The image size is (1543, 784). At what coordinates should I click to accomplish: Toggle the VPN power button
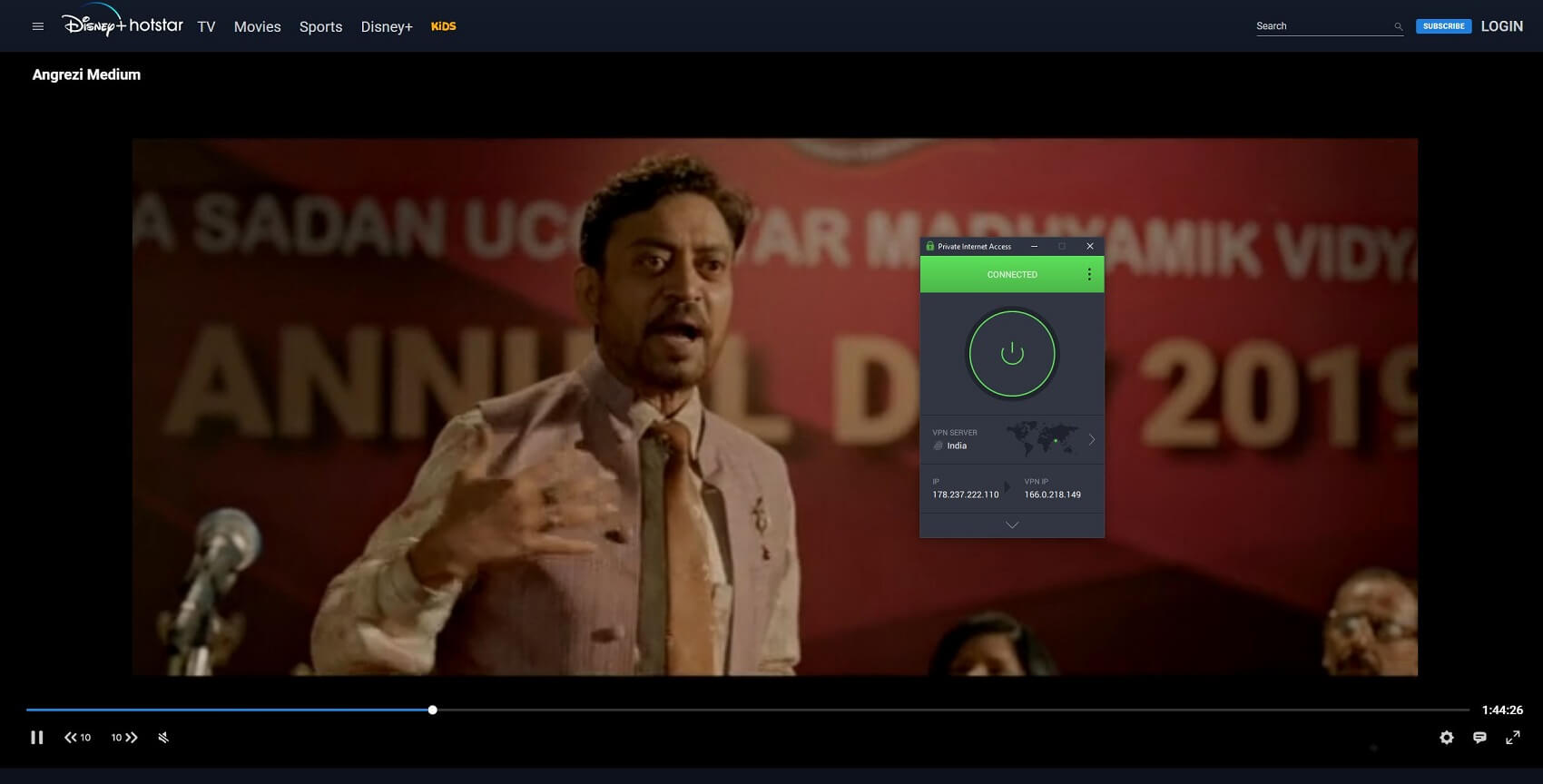coord(1012,354)
